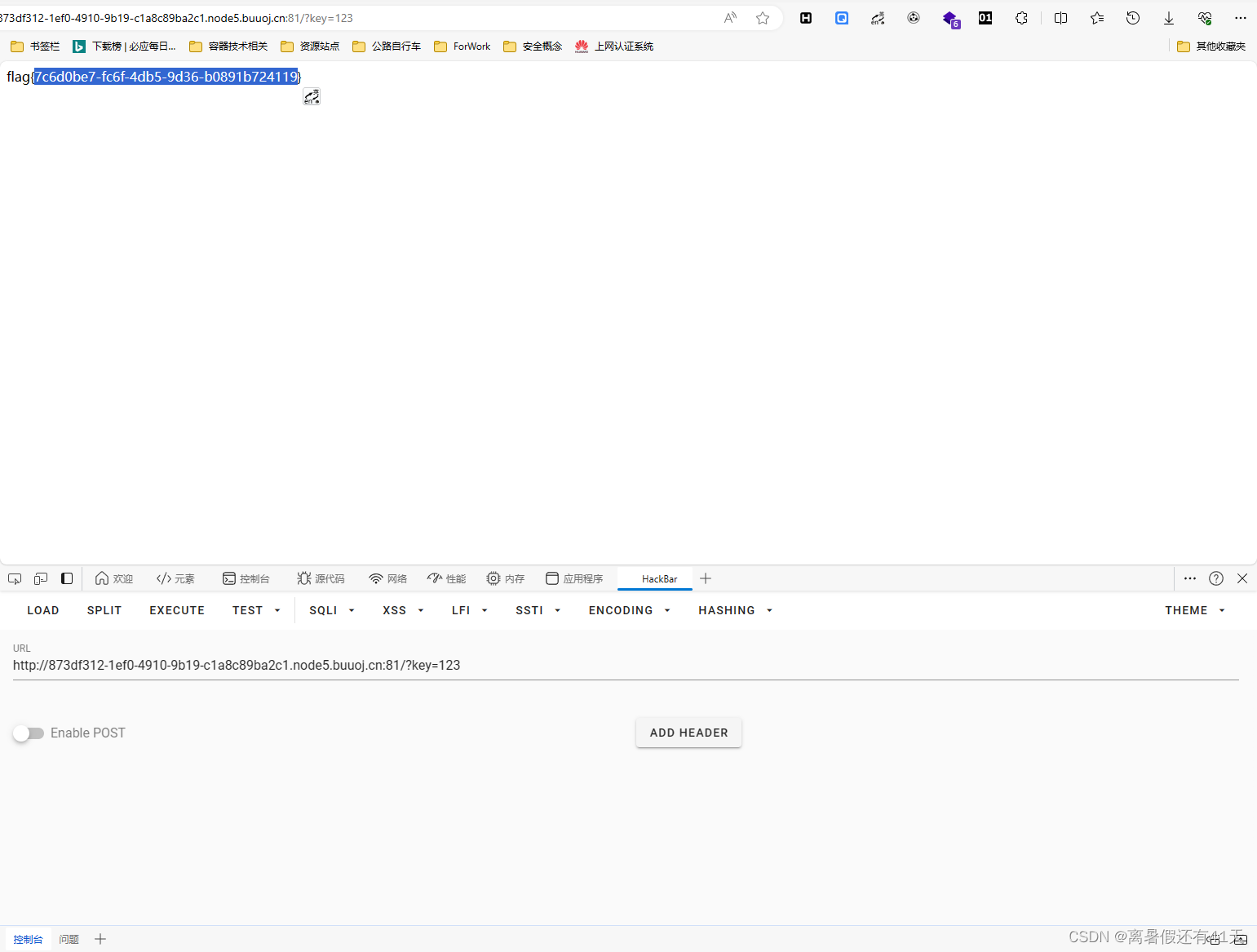This screenshot has width=1257, height=952.
Task: Click the blue square extension icon
Action: tap(842, 18)
